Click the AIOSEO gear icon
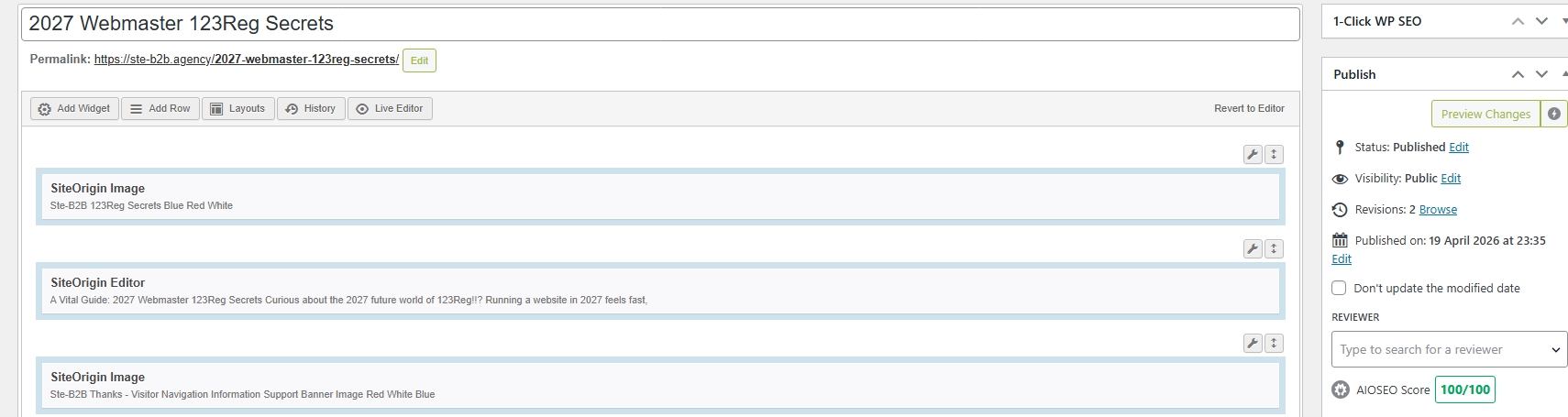The image size is (1568, 417). click(1341, 390)
